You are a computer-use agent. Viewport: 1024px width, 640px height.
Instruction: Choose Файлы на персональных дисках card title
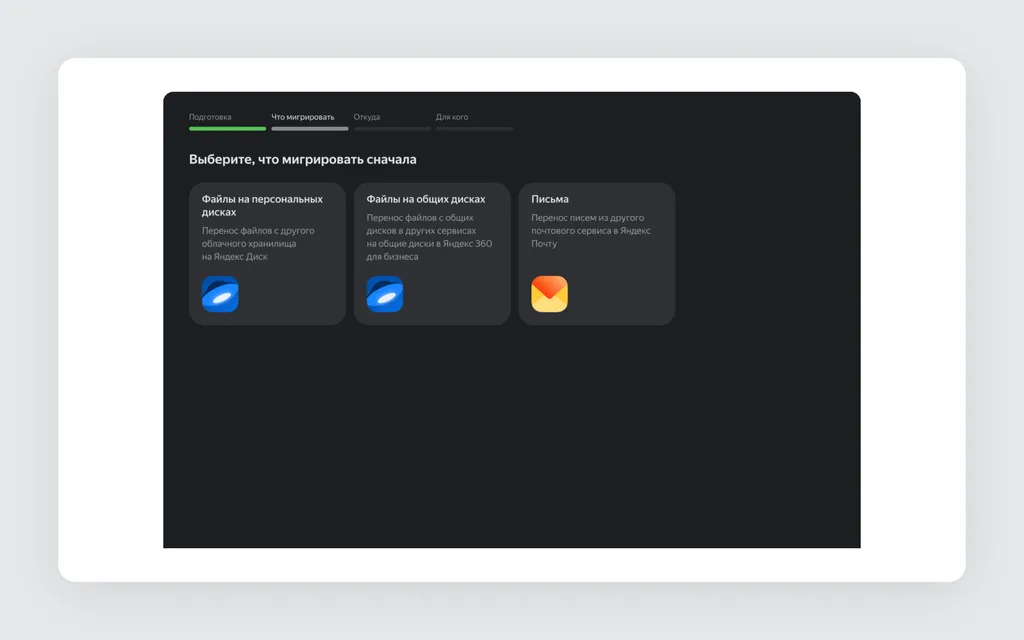(262, 205)
